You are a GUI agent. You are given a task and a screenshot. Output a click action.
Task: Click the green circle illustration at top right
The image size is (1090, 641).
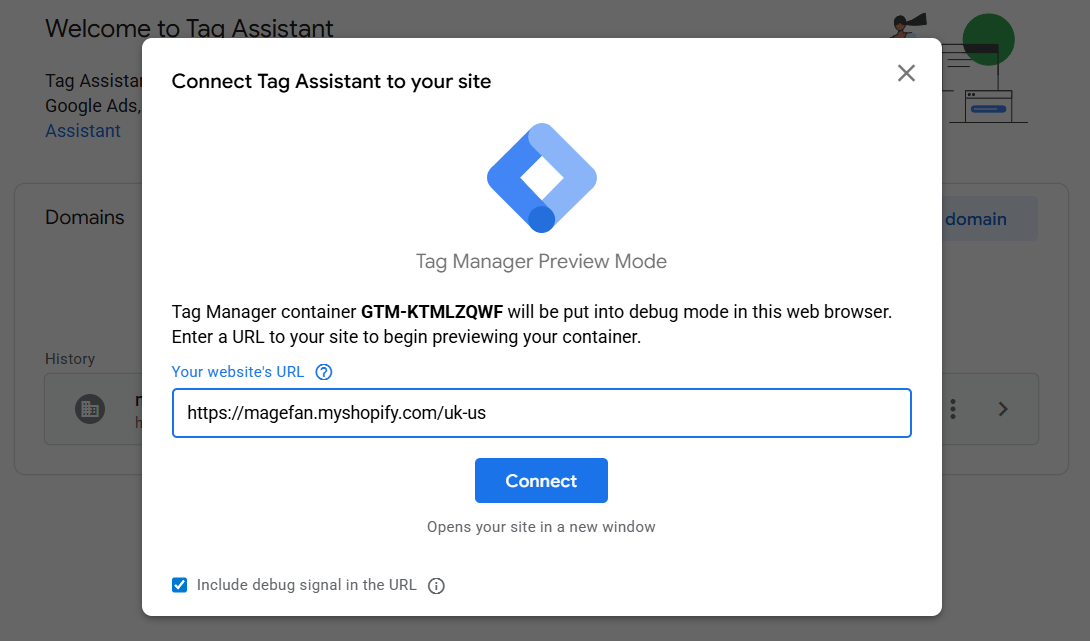pyautogui.click(x=988, y=40)
